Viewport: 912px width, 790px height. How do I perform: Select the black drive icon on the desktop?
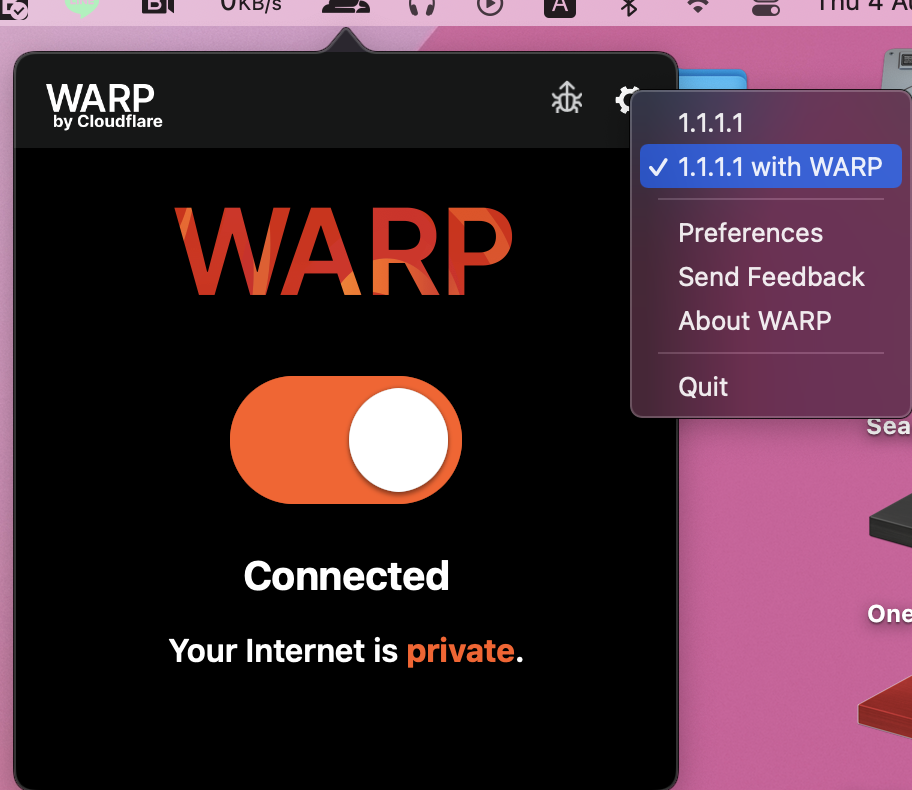pos(891,521)
